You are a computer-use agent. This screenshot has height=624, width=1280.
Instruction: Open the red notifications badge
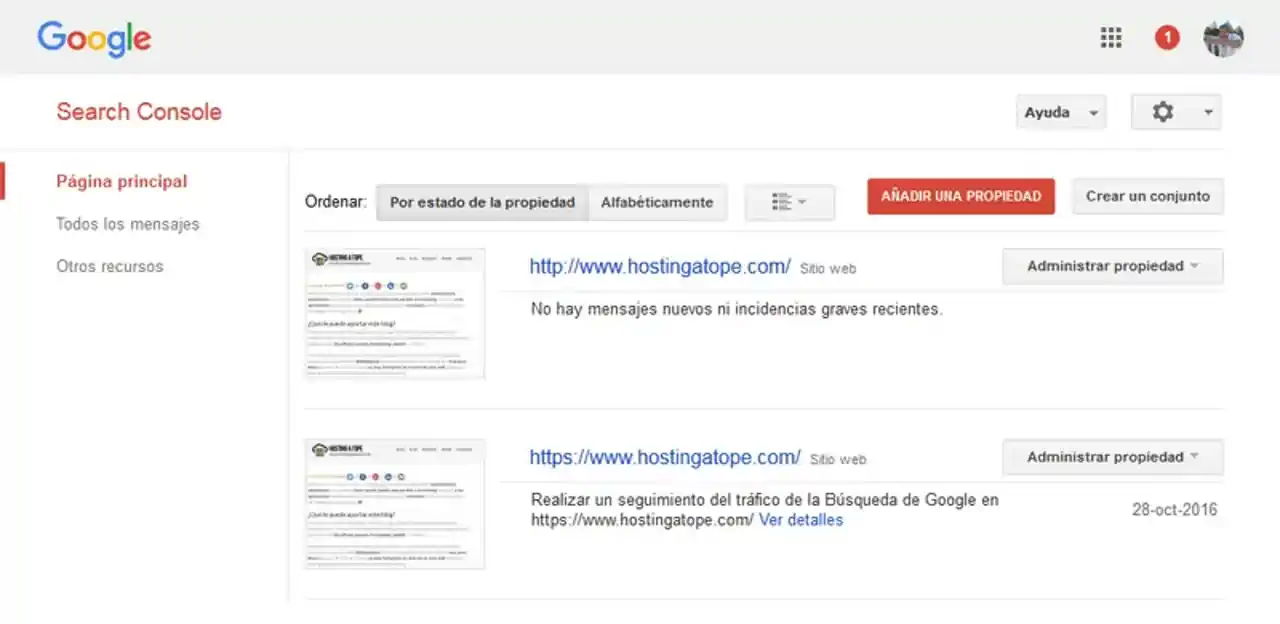1167,38
